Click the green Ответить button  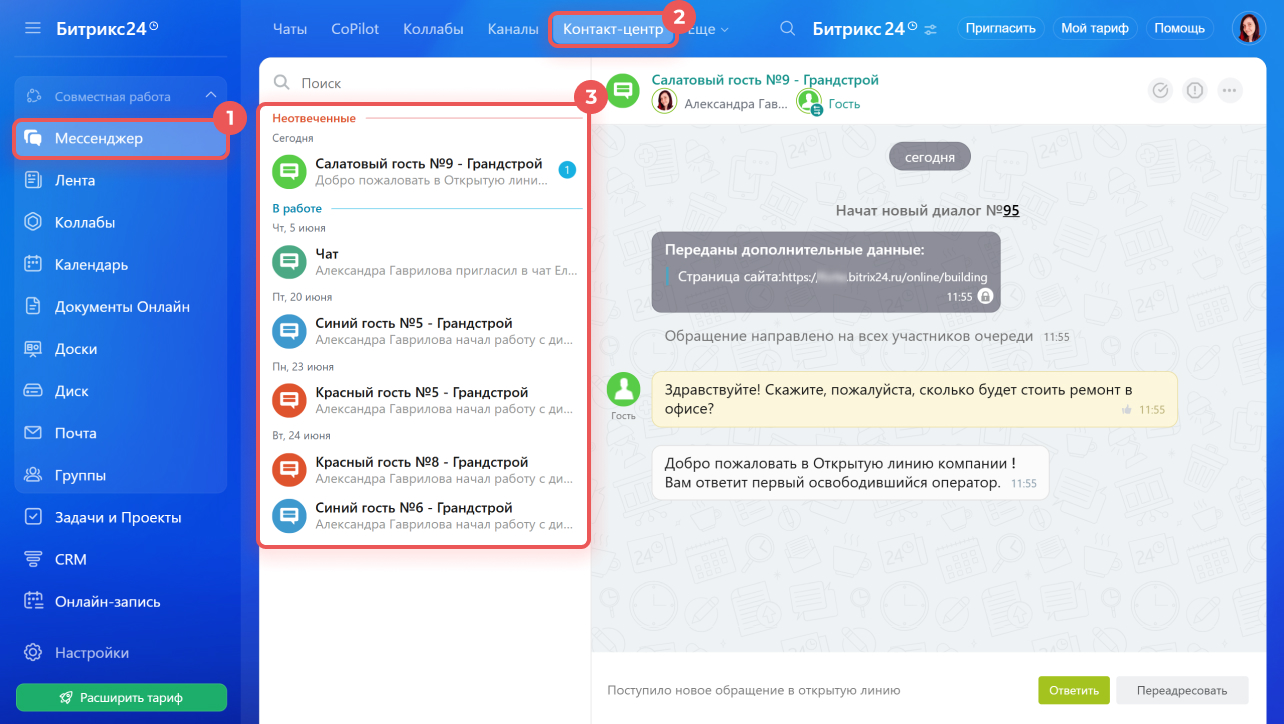tap(1074, 690)
